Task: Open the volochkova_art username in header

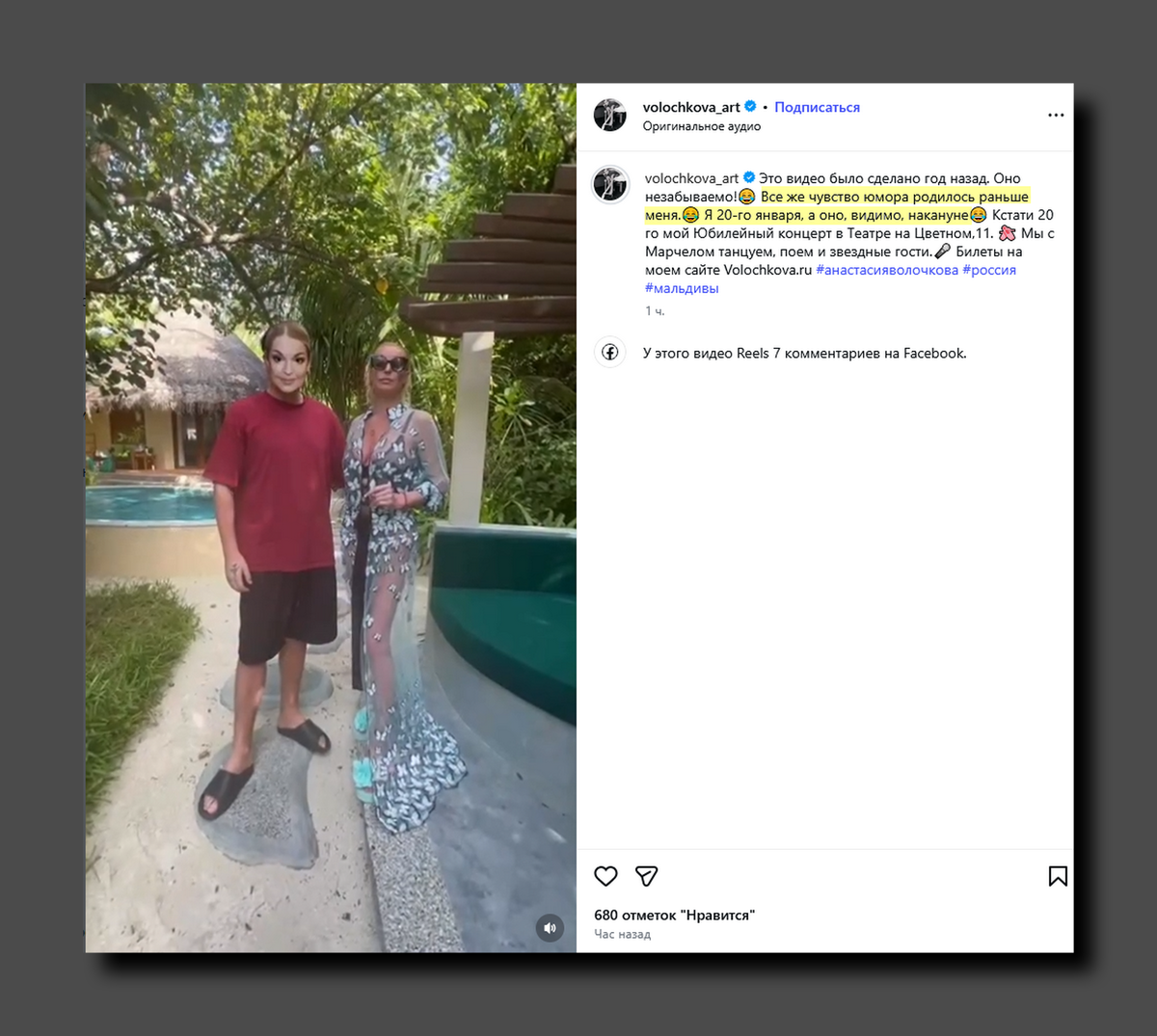Action: (691, 107)
